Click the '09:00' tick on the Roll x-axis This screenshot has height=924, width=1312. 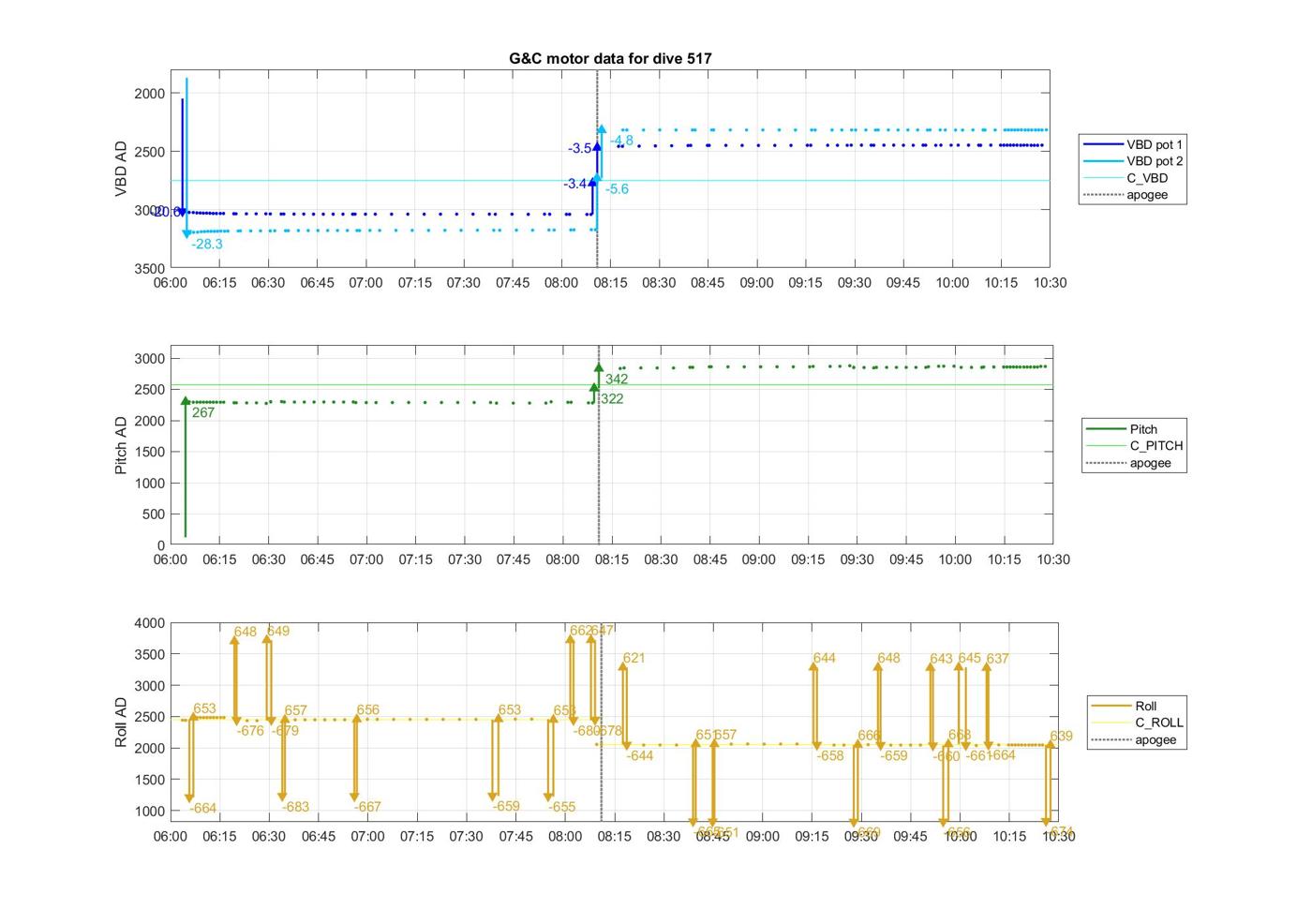762,836
